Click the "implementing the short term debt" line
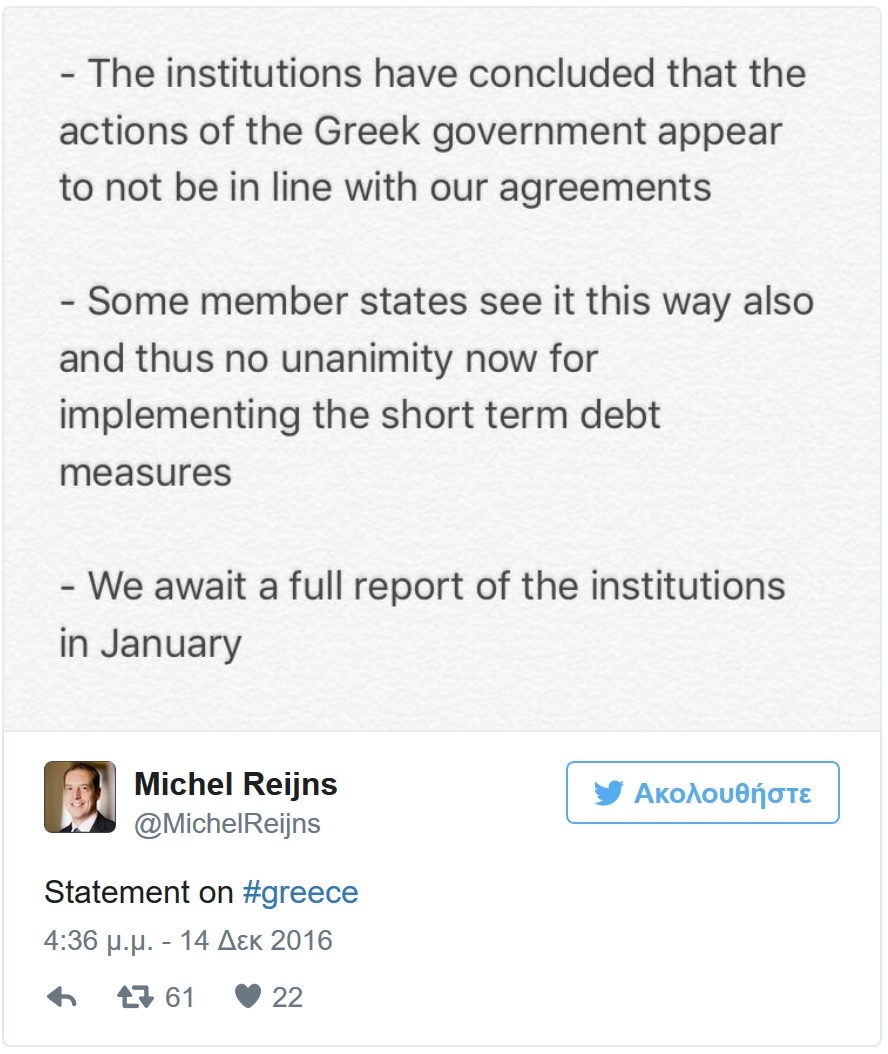Viewport: 888px width, 1054px height. coord(360,415)
